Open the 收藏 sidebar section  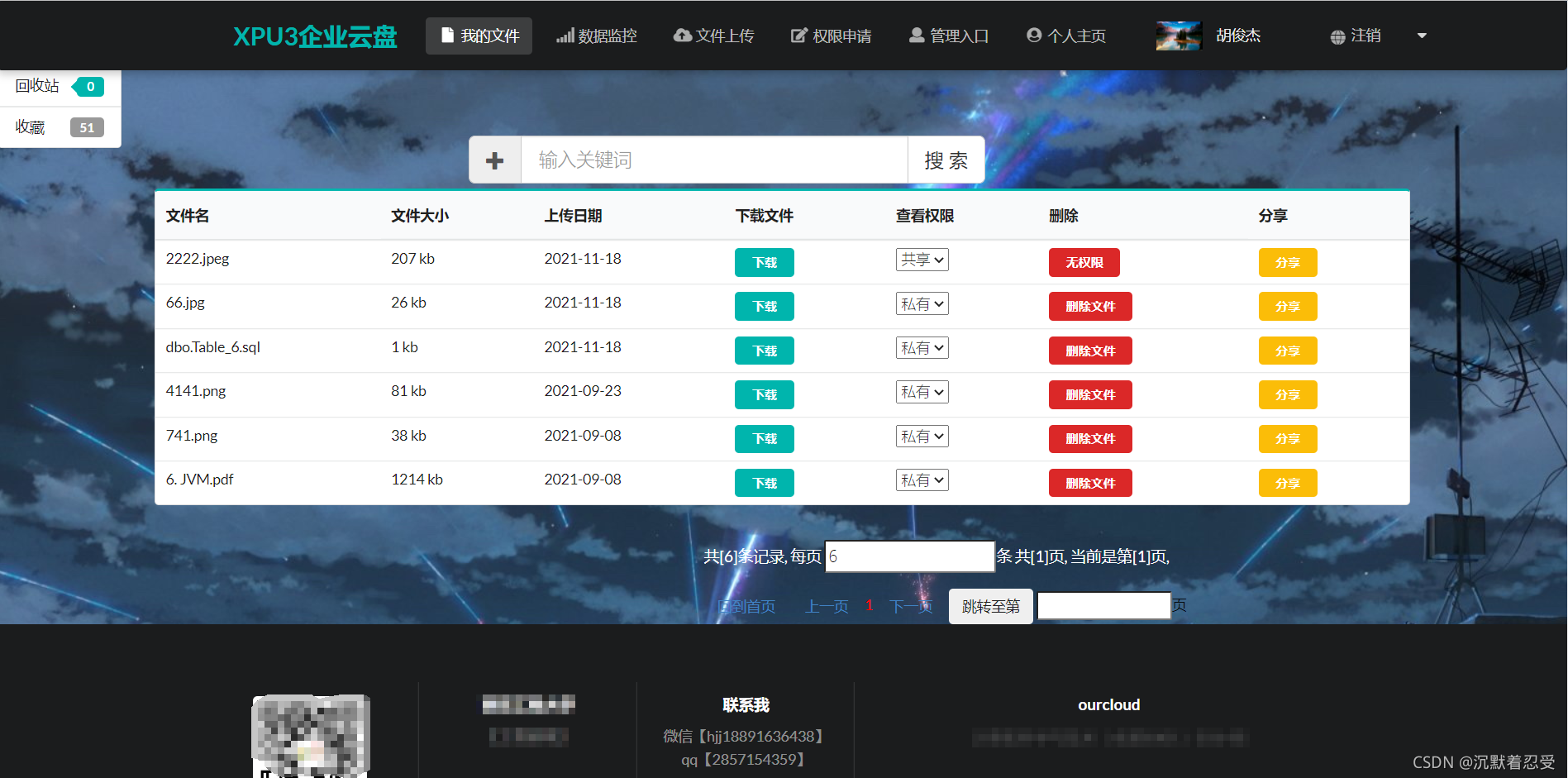pos(30,126)
